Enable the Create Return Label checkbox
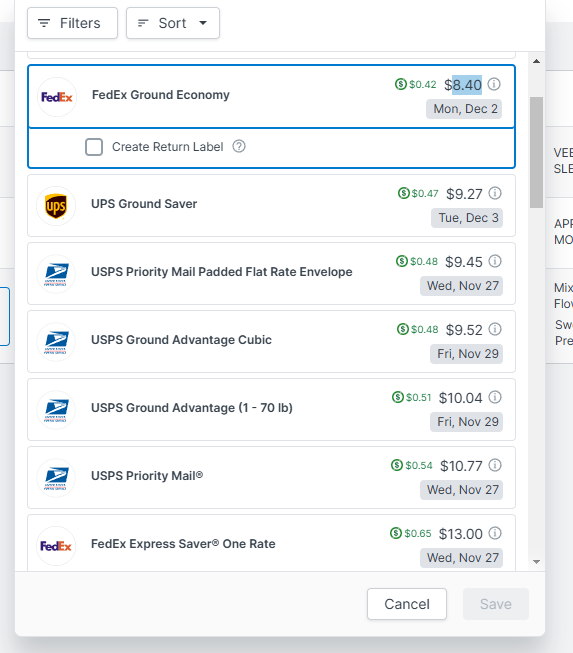Screen dimensions: 573x653 click(94, 147)
